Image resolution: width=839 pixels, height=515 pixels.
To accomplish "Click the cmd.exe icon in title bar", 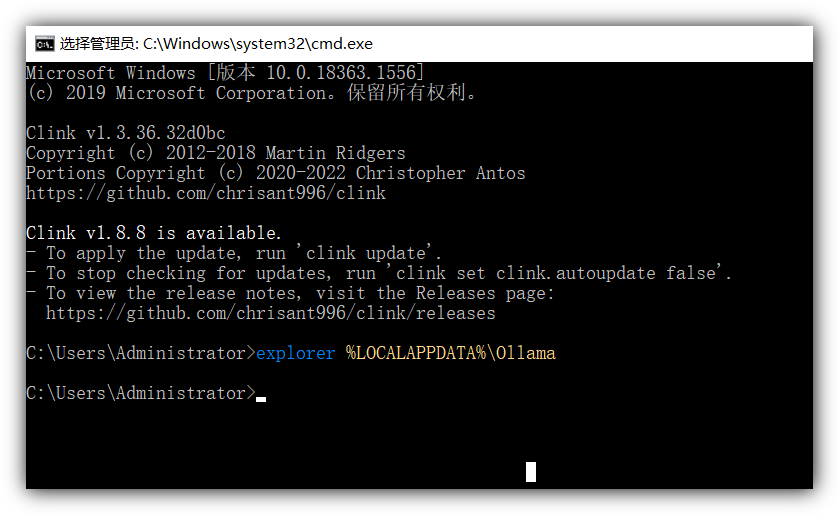I will pos(45,43).
